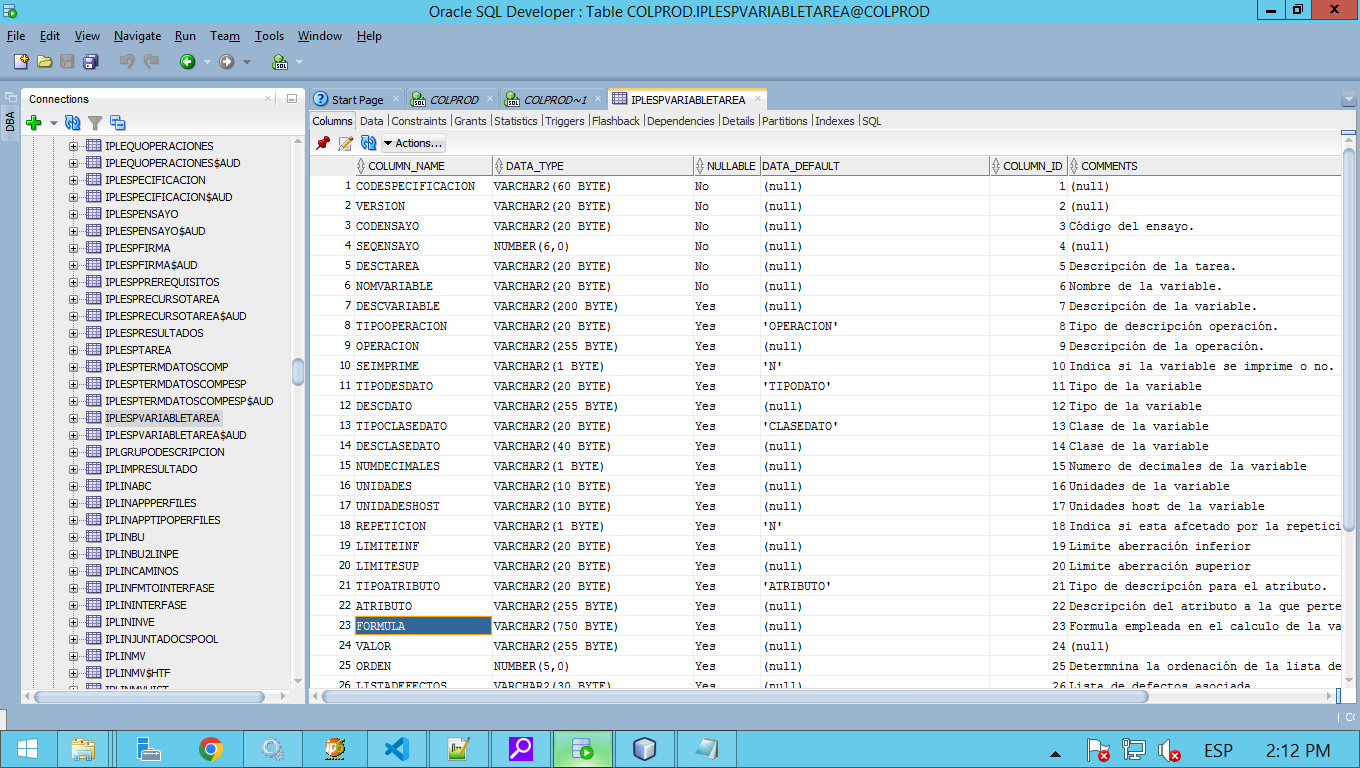Screen dimensions: 1360x768
Task: Open the Navigate menu
Action: pyautogui.click(x=137, y=36)
